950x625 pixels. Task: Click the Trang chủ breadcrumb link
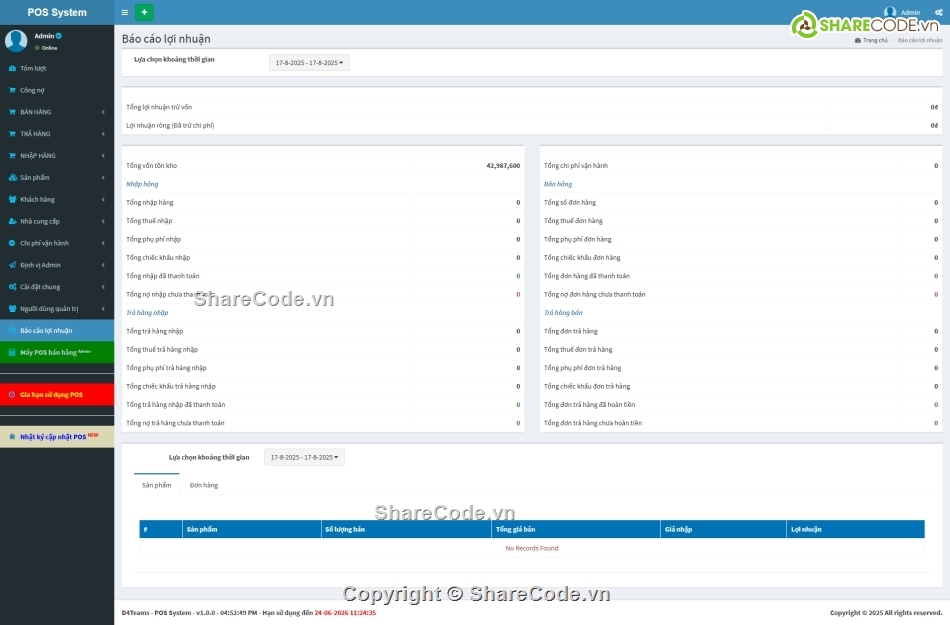[874, 40]
